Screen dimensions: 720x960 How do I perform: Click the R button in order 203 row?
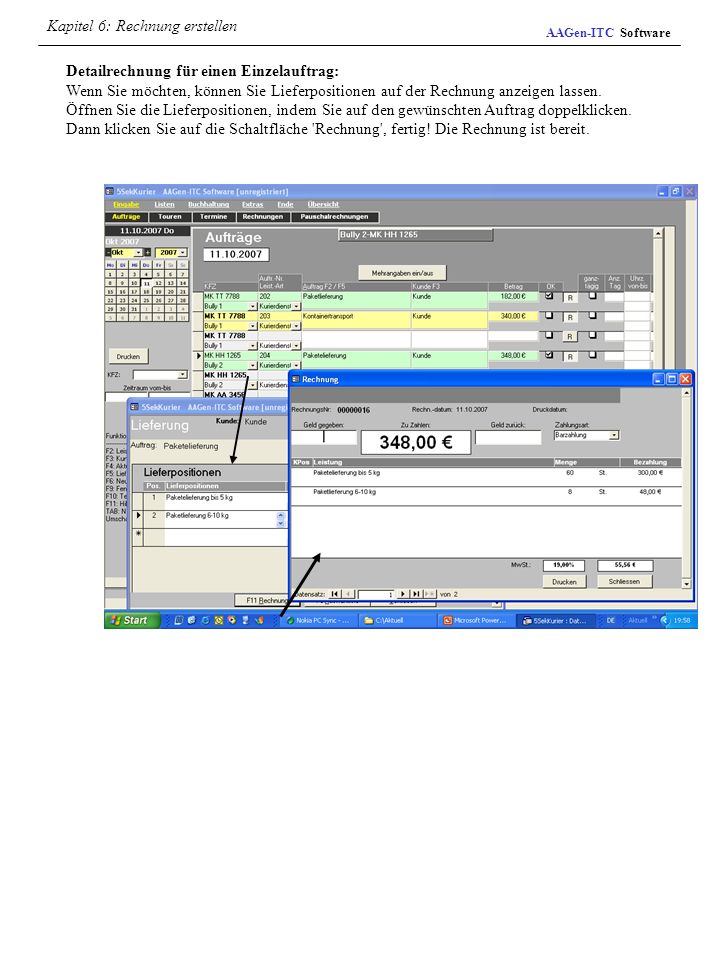point(569,317)
